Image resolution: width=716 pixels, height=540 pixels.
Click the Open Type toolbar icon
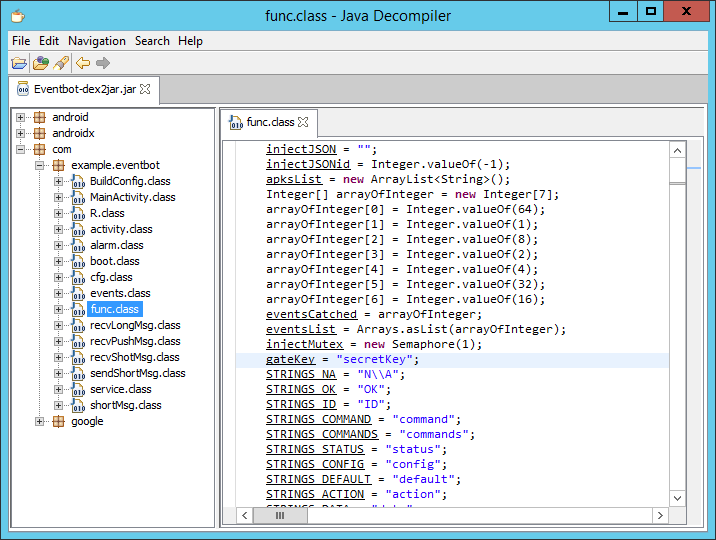pyautogui.click(x=41, y=63)
